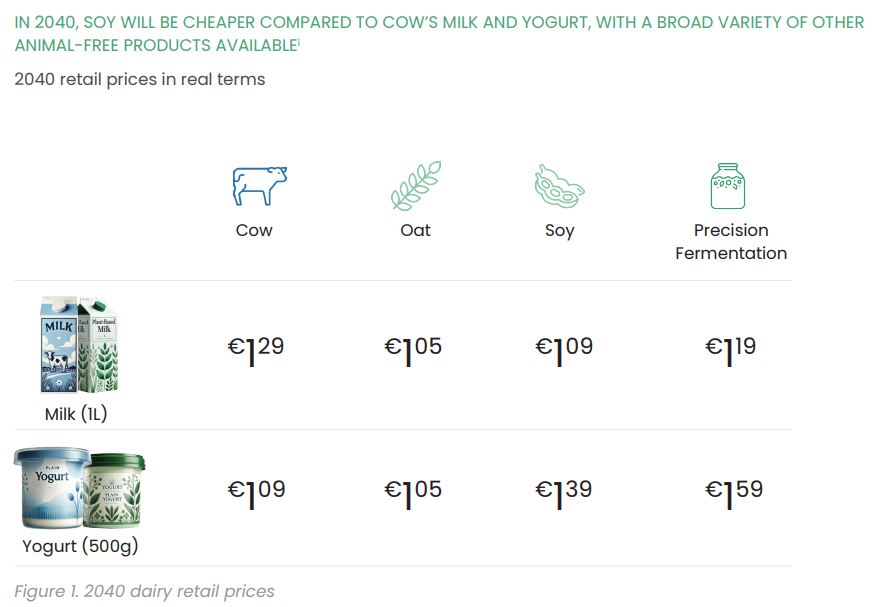
Task: Click the precision fermentation jar icon
Action: click(x=728, y=186)
